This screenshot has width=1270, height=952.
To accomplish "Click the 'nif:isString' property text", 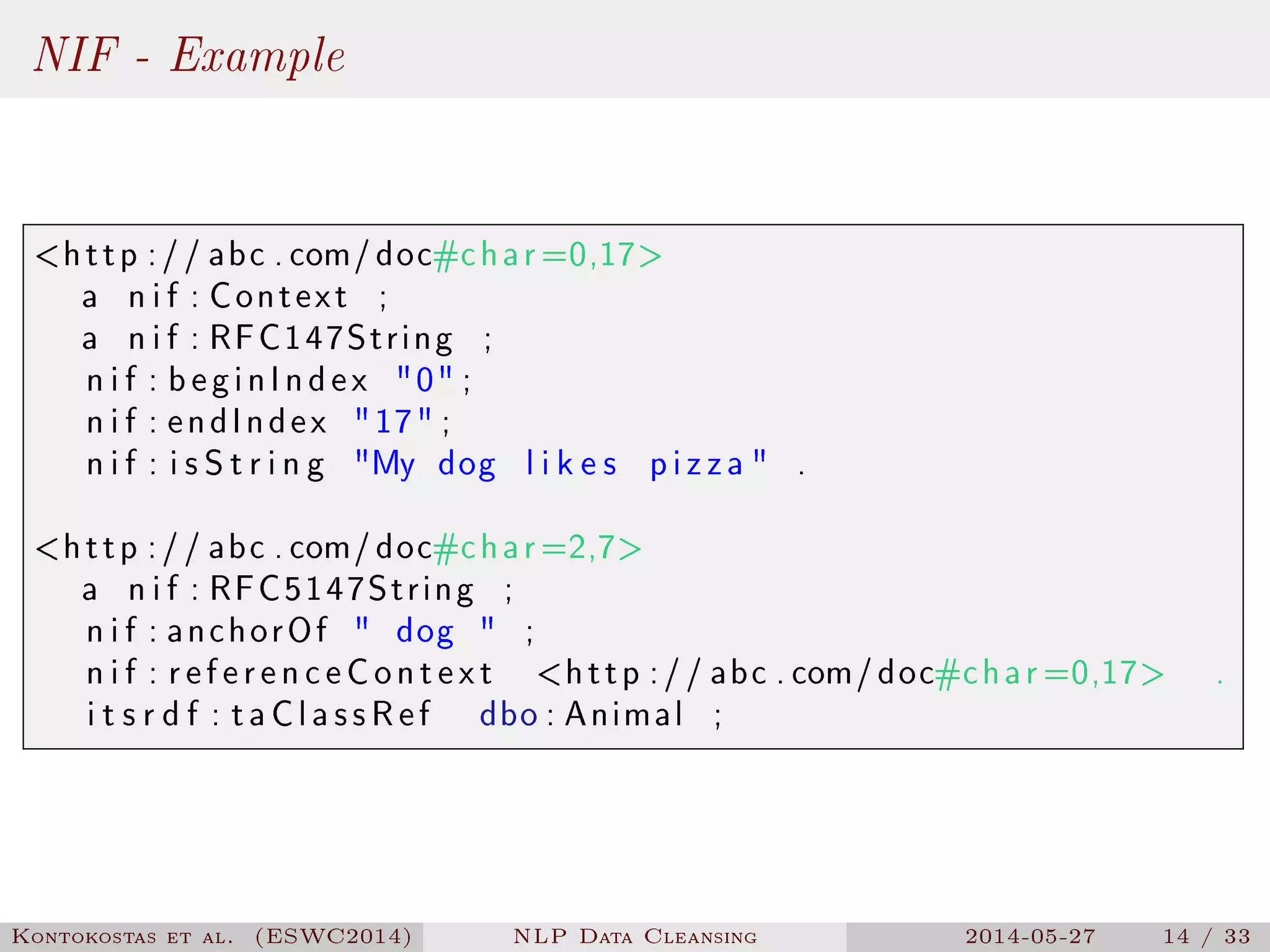I will pos(206,464).
